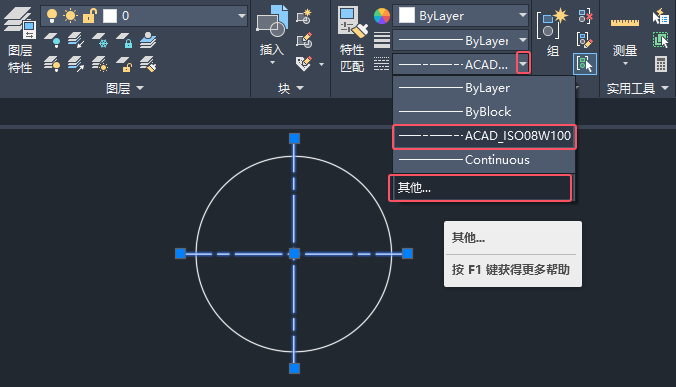Viewport: 676px width, 387px height.
Task: Click the object color wheel icon
Action: [x=382, y=16]
